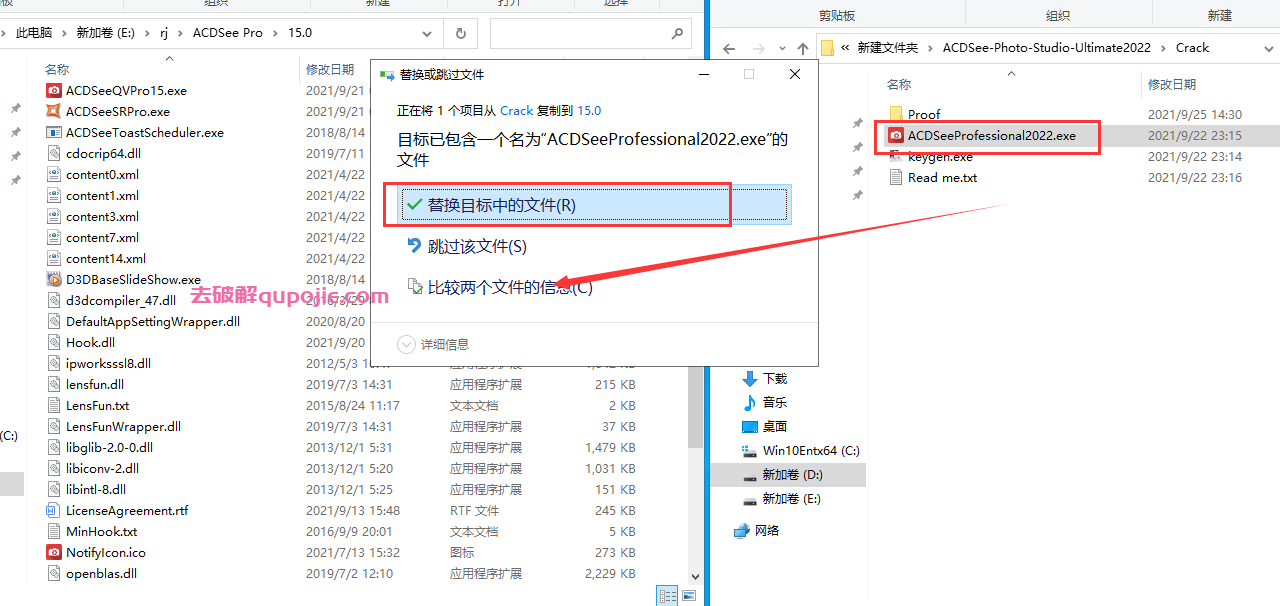Viewport: 1280px width, 606px height.
Task: Select content14.xml in file list
Action: (x=106, y=258)
